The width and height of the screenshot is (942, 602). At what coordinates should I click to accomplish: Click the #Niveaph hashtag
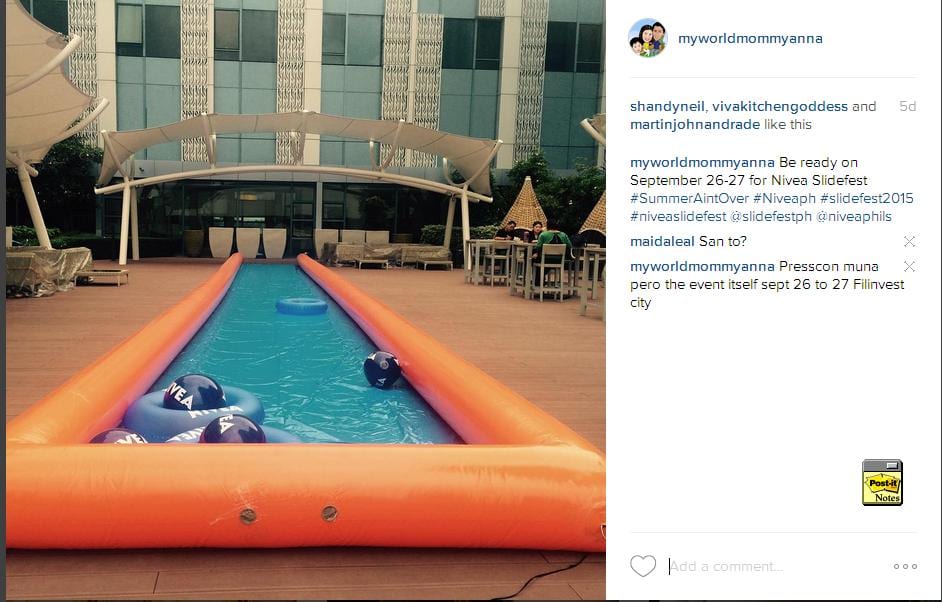pos(784,198)
